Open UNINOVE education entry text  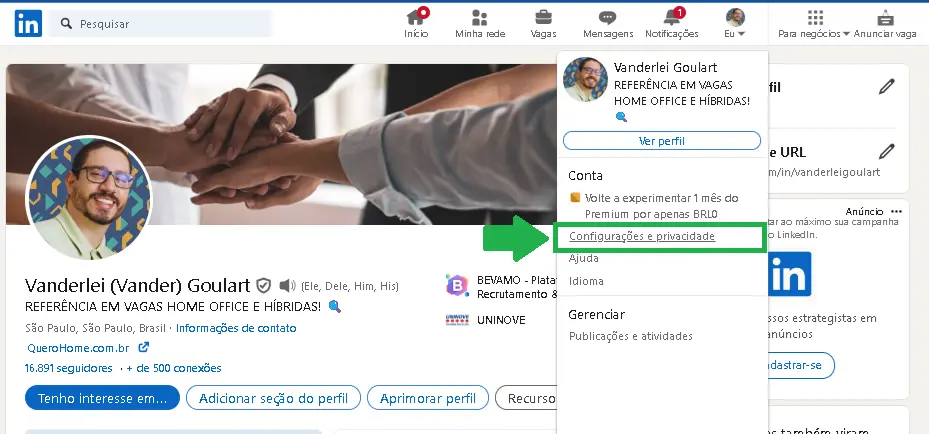click(x=501, y=320)
